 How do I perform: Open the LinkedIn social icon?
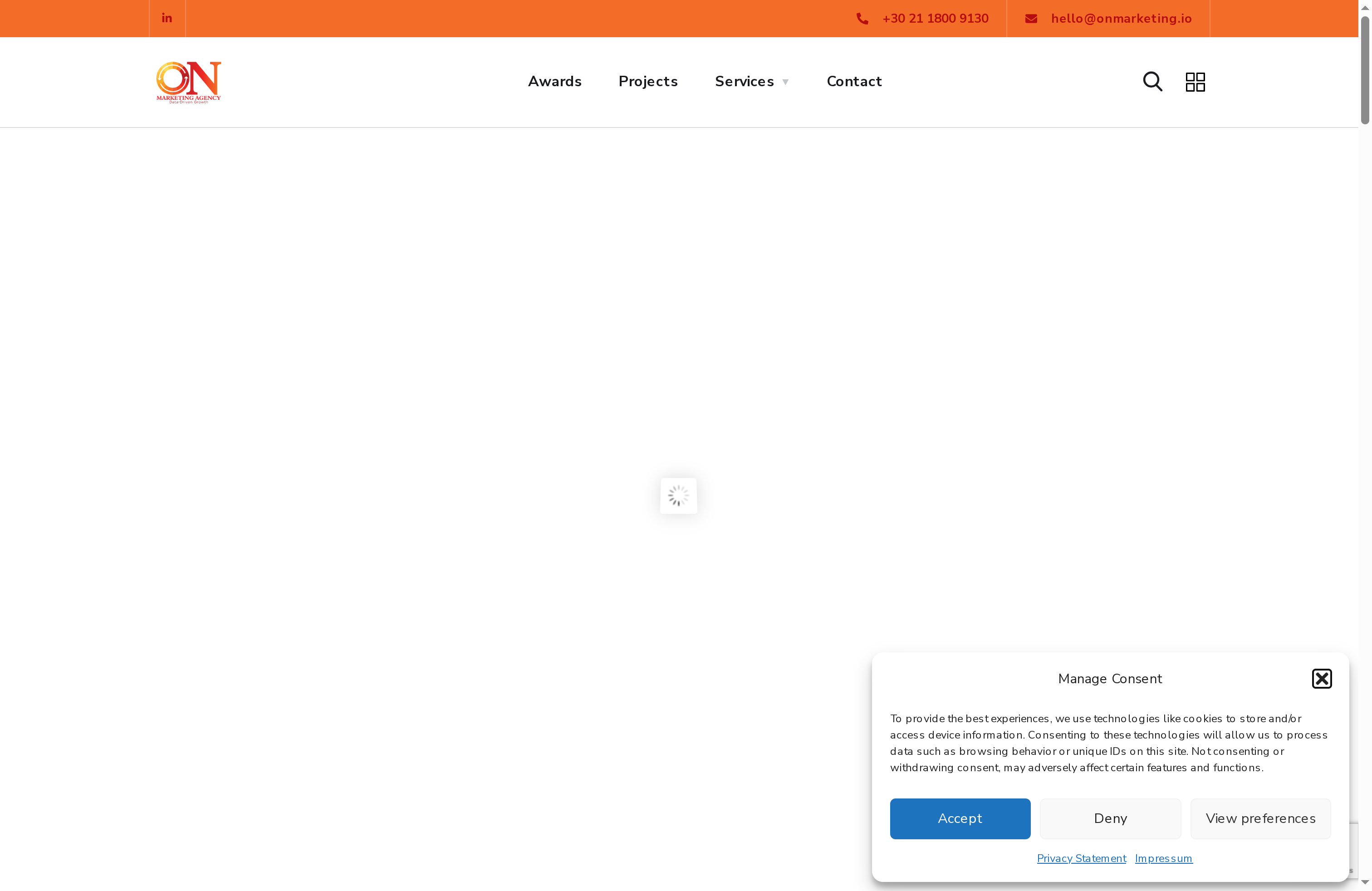point(167,18)
